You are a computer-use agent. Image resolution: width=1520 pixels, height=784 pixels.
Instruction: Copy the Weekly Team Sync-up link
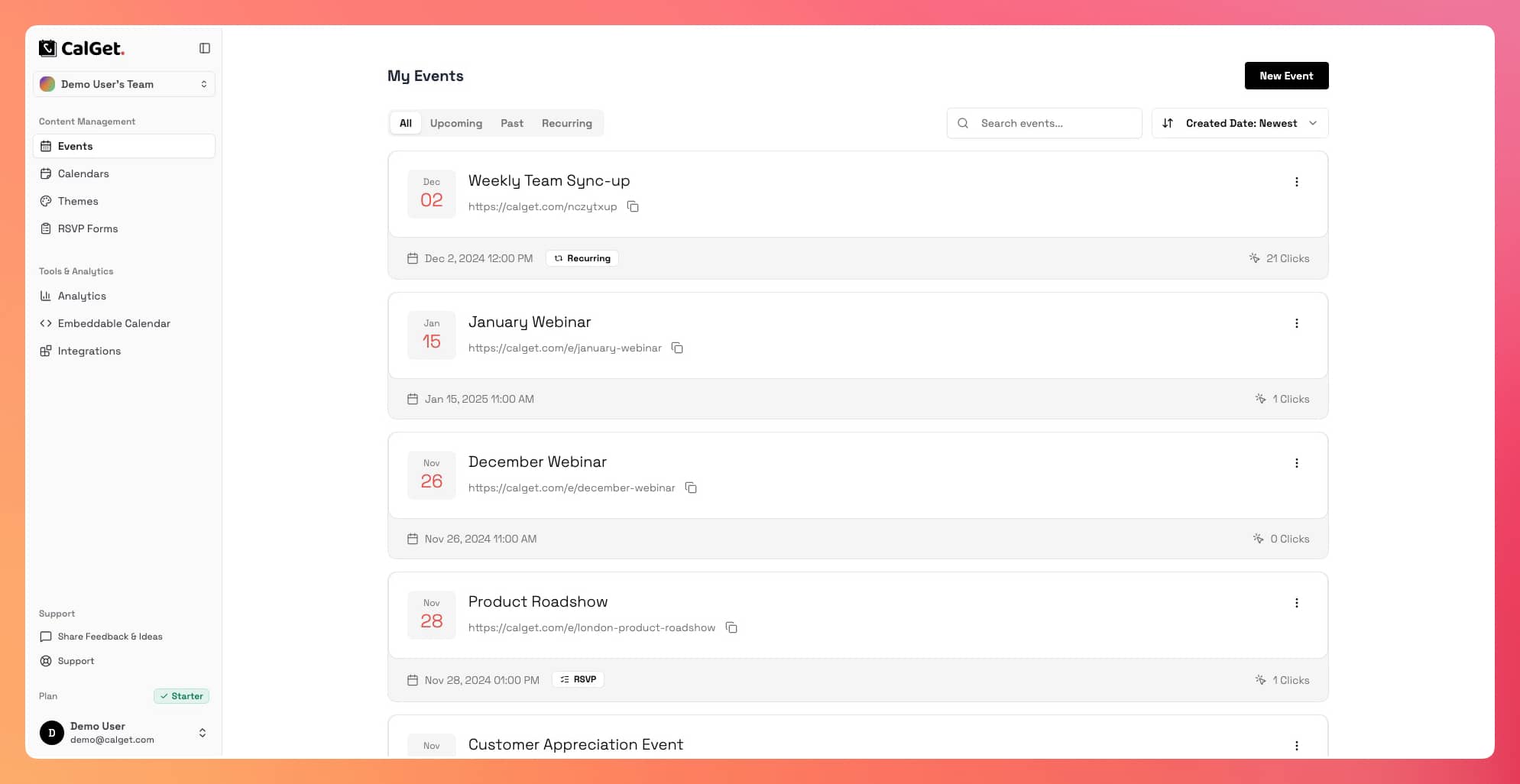pos(633,206)
